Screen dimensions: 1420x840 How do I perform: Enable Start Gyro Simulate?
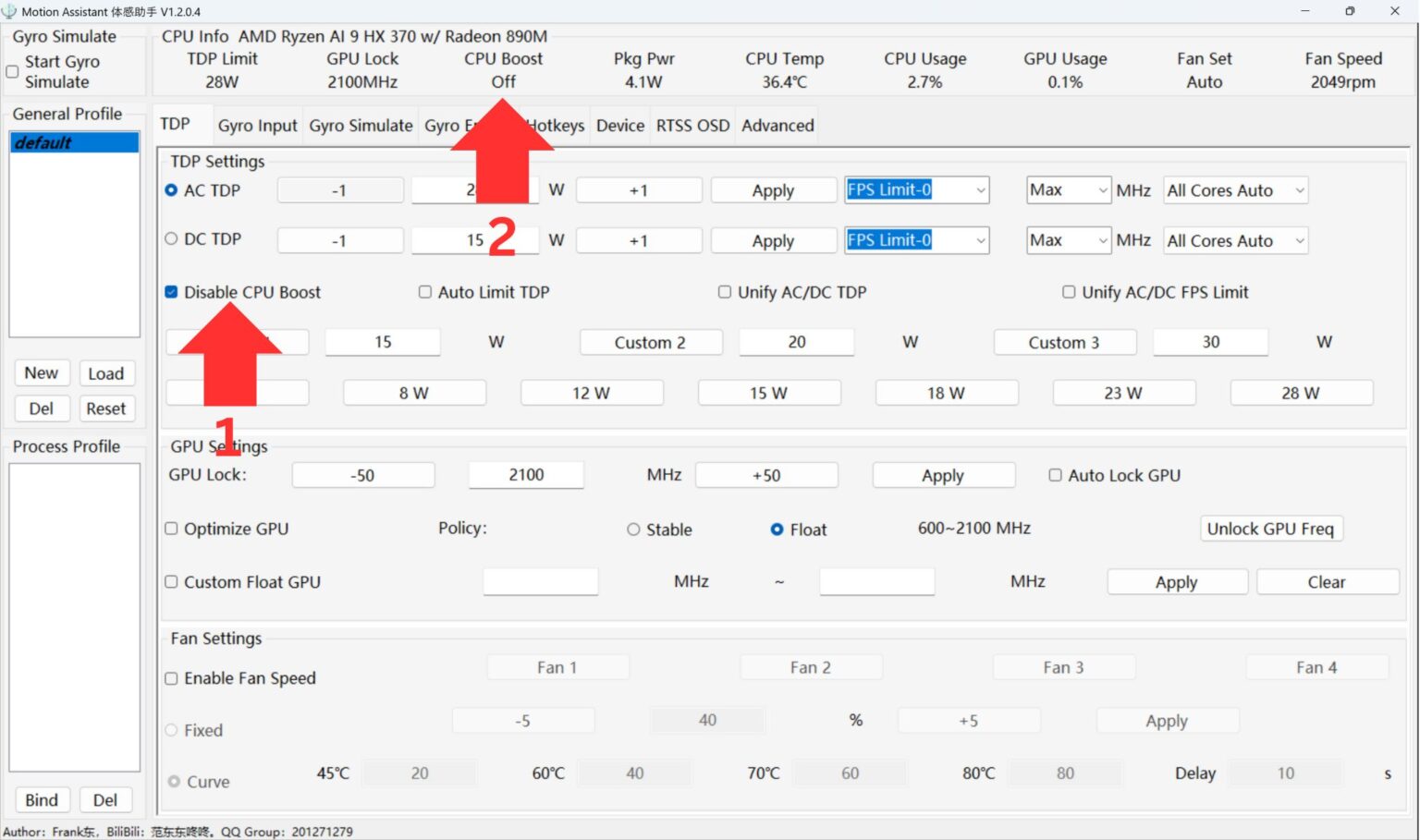click(12, 71)
